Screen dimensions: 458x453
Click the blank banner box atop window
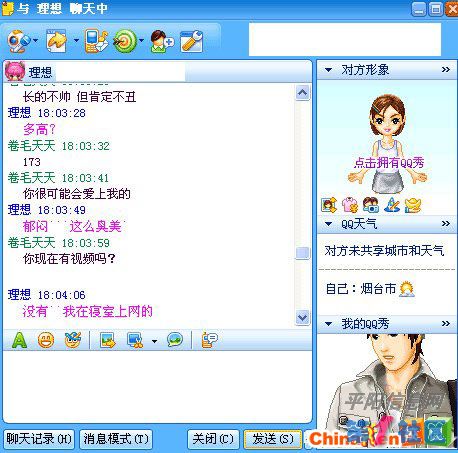tap(345, 39)
